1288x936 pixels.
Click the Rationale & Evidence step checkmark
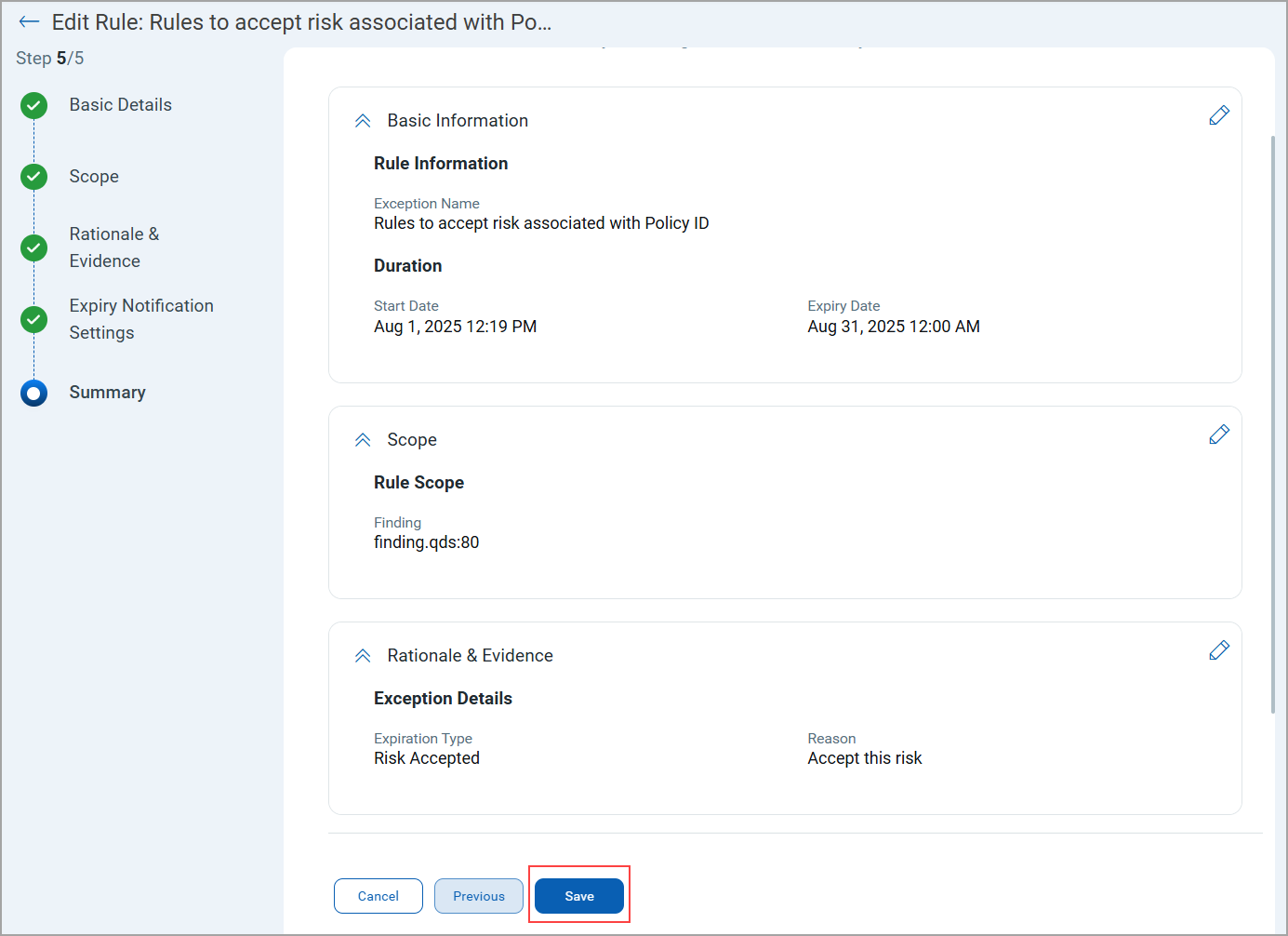[x=34, y=247]
